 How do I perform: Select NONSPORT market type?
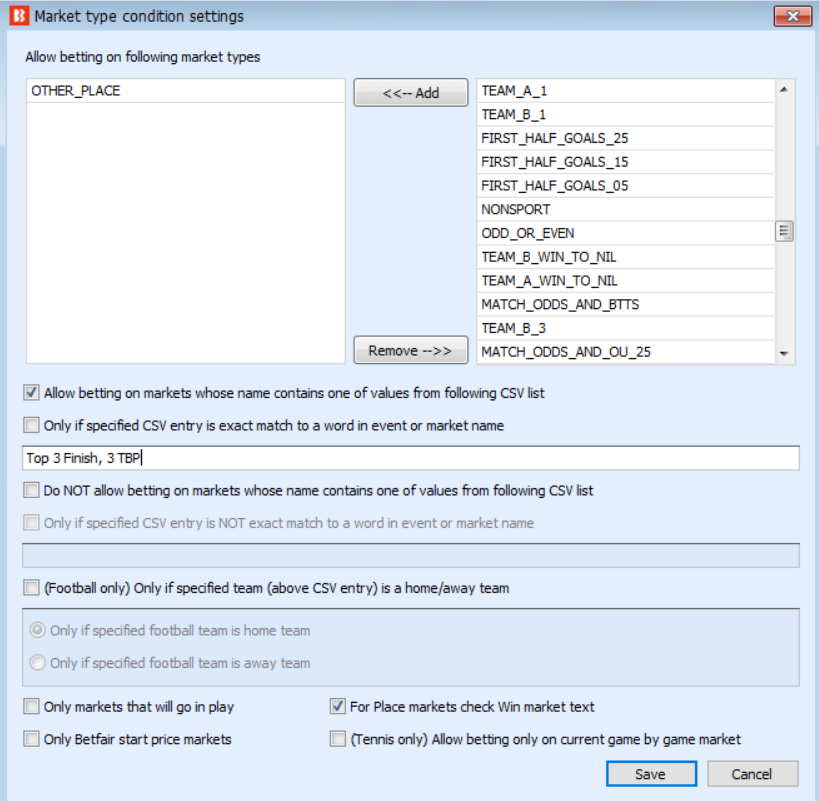[x=625, y=209]
